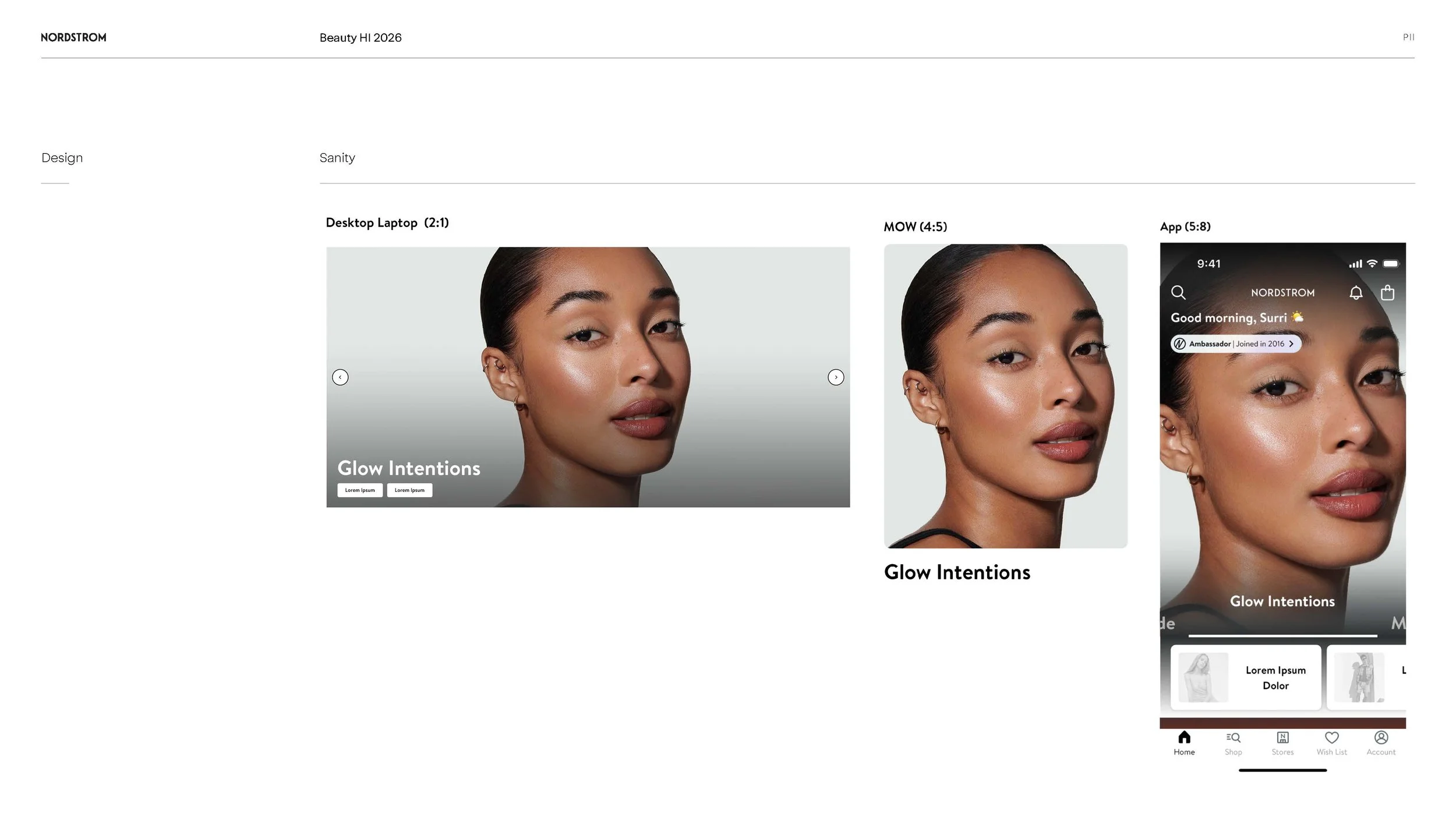This screenshot has width=1456, height=818.
Task: Click second Lorem Ipsum button on desktop banner
Action: (409, 490)
